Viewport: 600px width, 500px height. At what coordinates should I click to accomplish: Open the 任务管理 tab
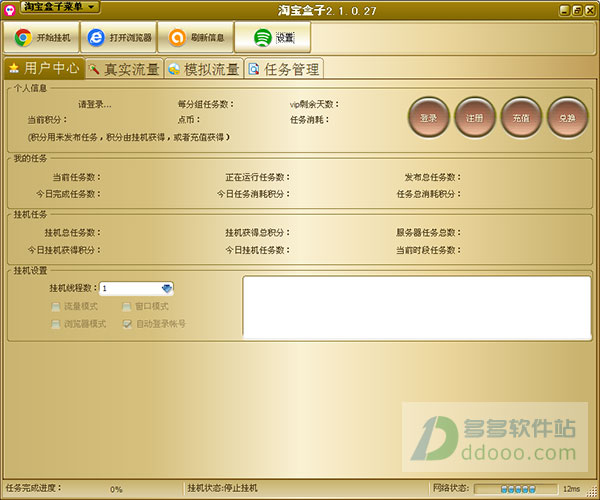click(x=284, y=69)
